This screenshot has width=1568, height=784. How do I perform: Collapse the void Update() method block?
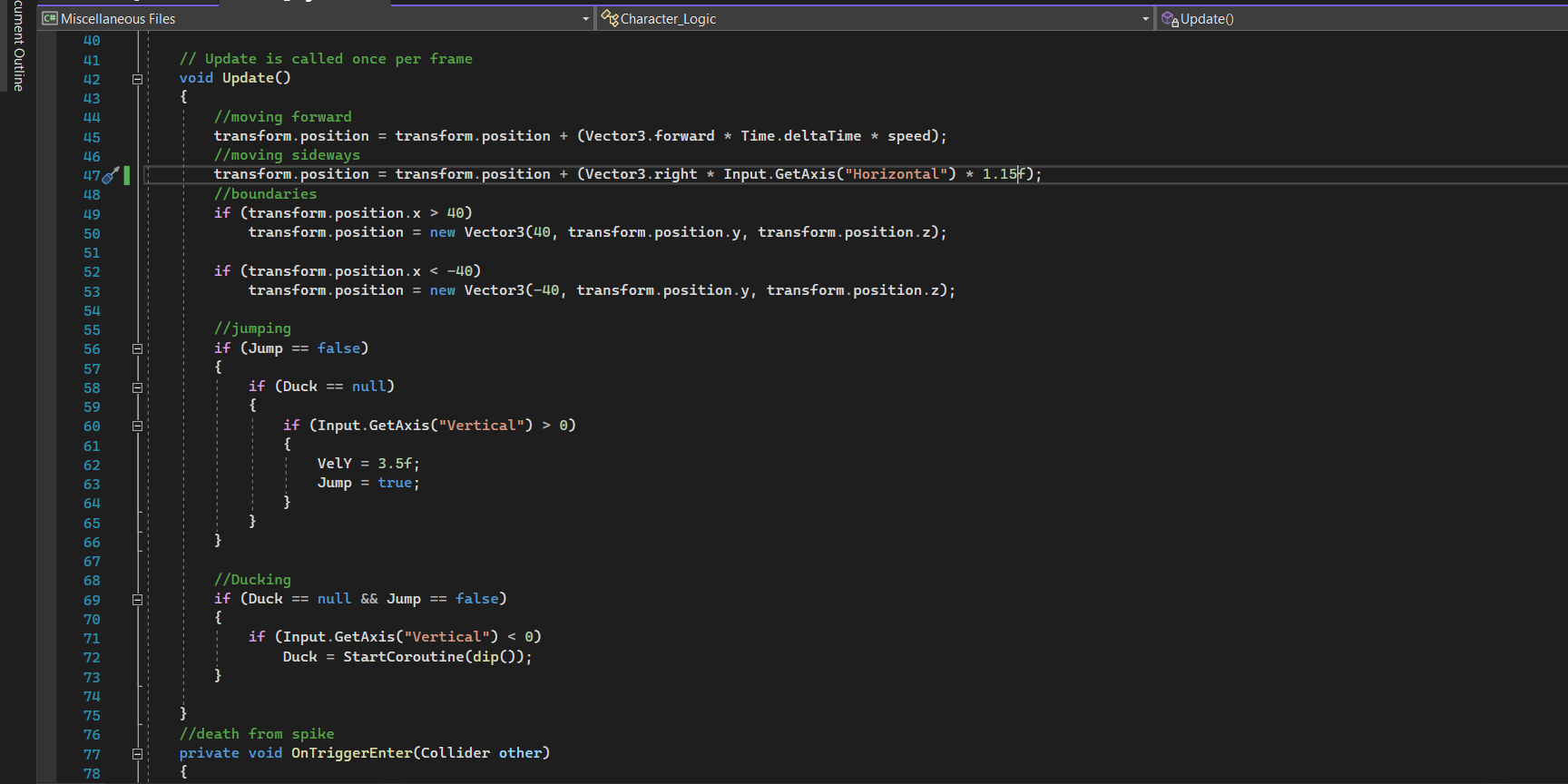coord(138,79)
